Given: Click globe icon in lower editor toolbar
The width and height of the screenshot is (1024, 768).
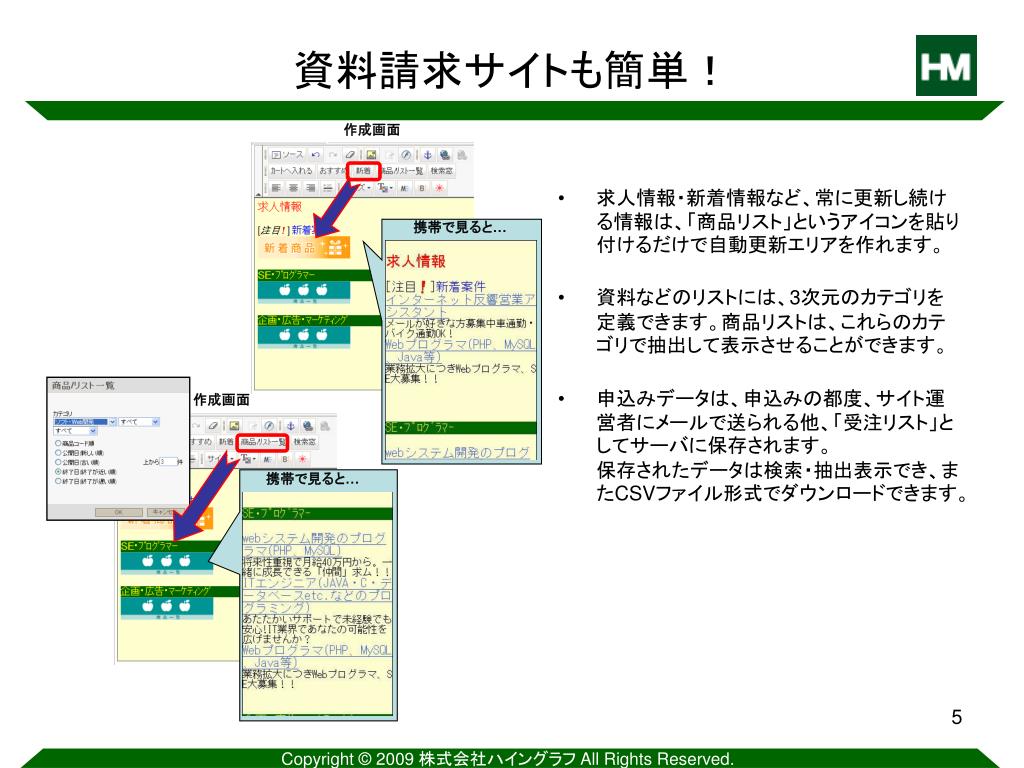Looking at the screenshot, I should point(308,426).
